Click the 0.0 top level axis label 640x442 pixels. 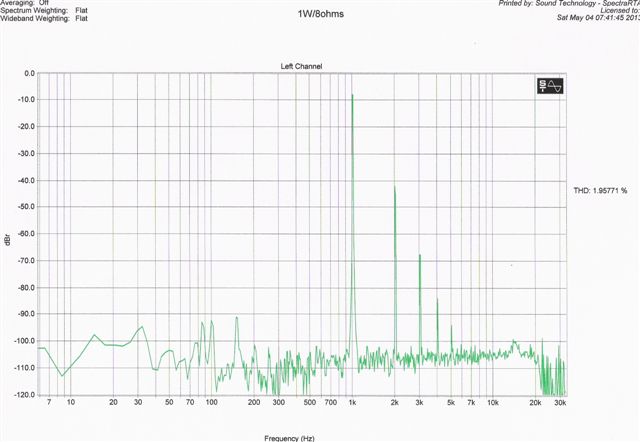click(x=30, y=73)
